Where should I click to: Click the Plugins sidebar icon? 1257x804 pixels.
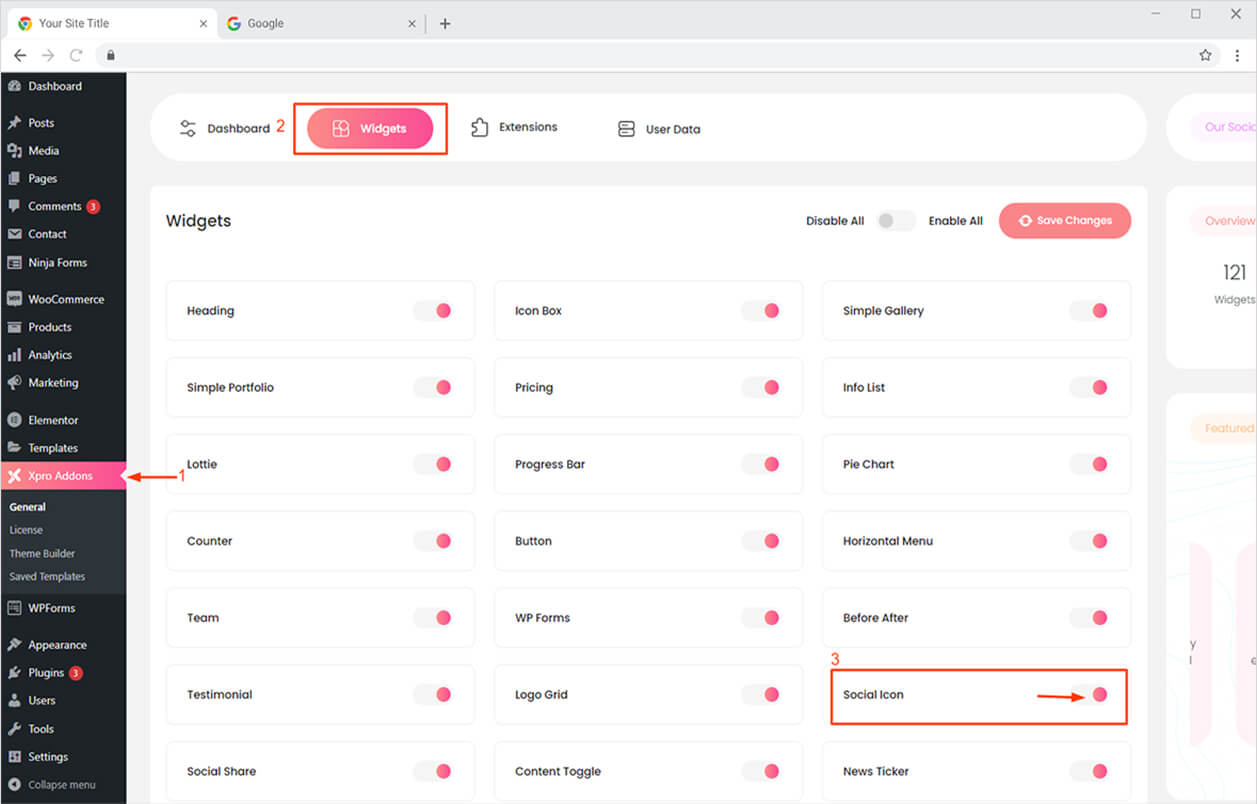[x=14, y=673]
